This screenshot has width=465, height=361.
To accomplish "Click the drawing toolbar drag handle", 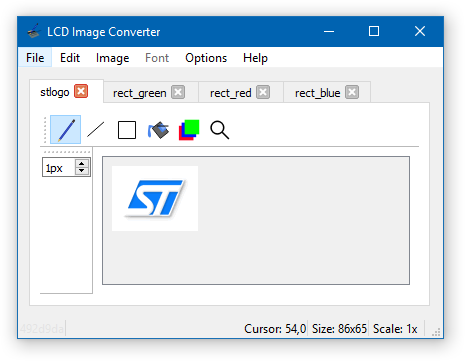I will (45, 130).
